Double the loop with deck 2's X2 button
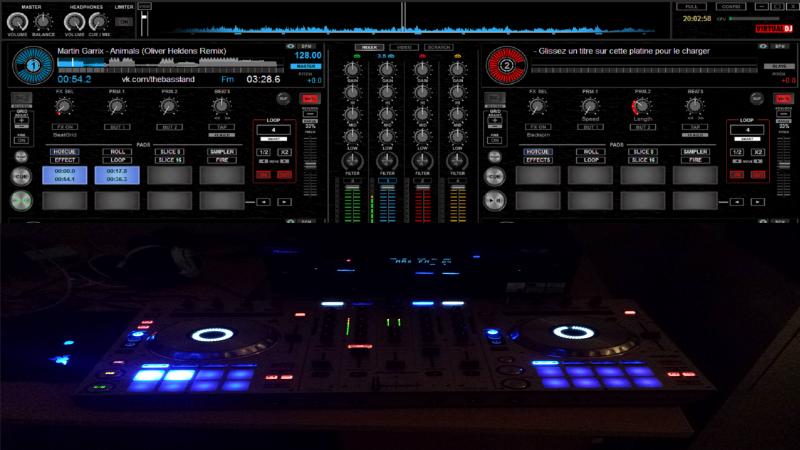Viewport: 800px width, 450px height. pos(758,152)
